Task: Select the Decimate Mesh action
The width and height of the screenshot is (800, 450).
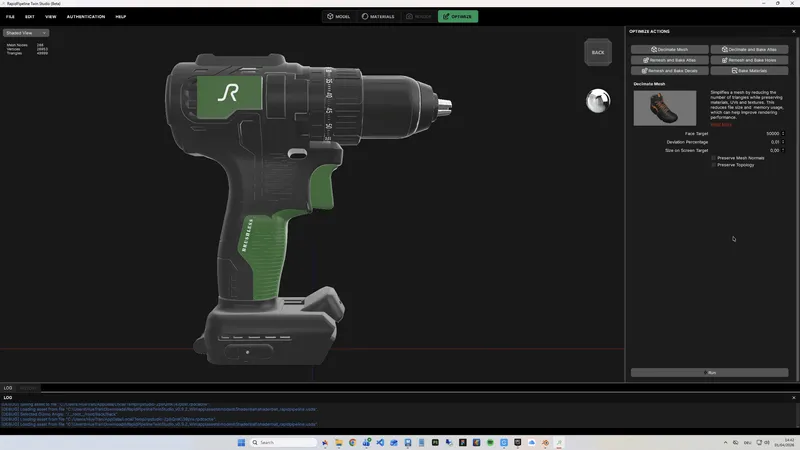Action: (670, 49)
